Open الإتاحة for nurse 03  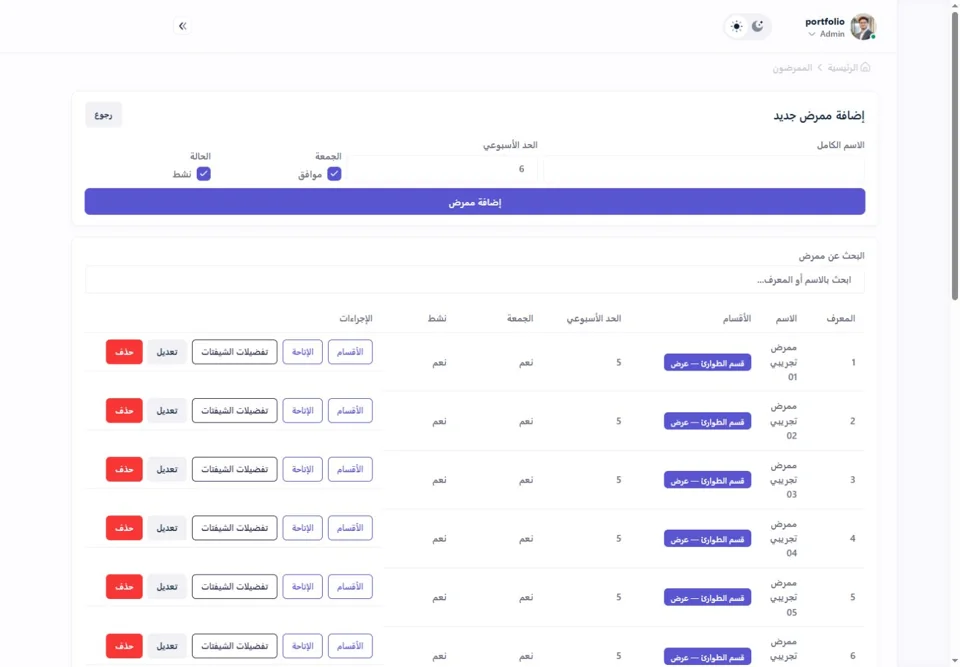302,469
